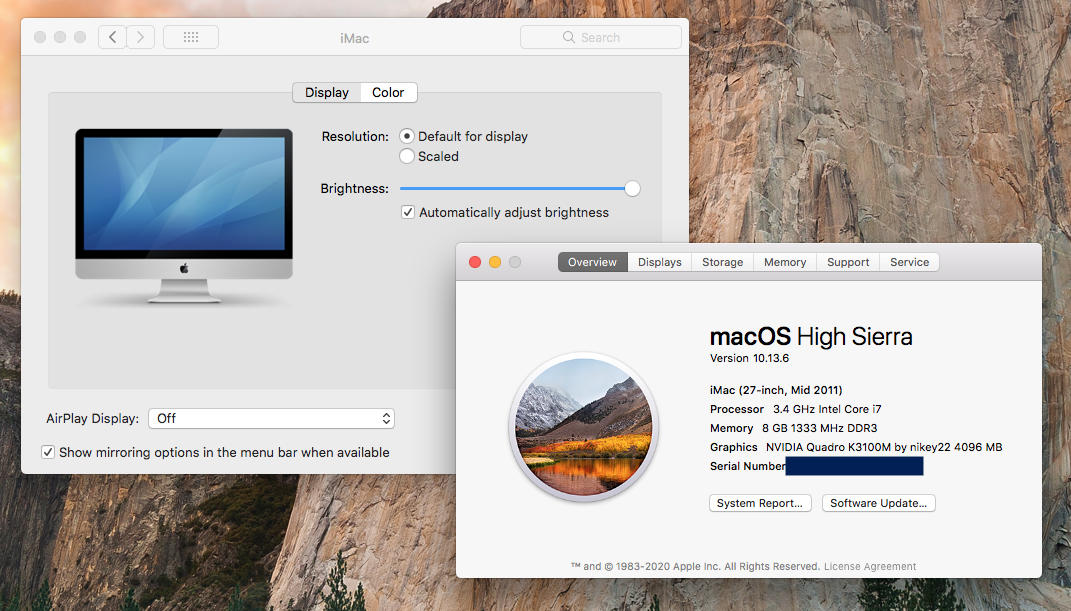Open the Service tab
1071x611 pixels.
click(x=909, y=262)
